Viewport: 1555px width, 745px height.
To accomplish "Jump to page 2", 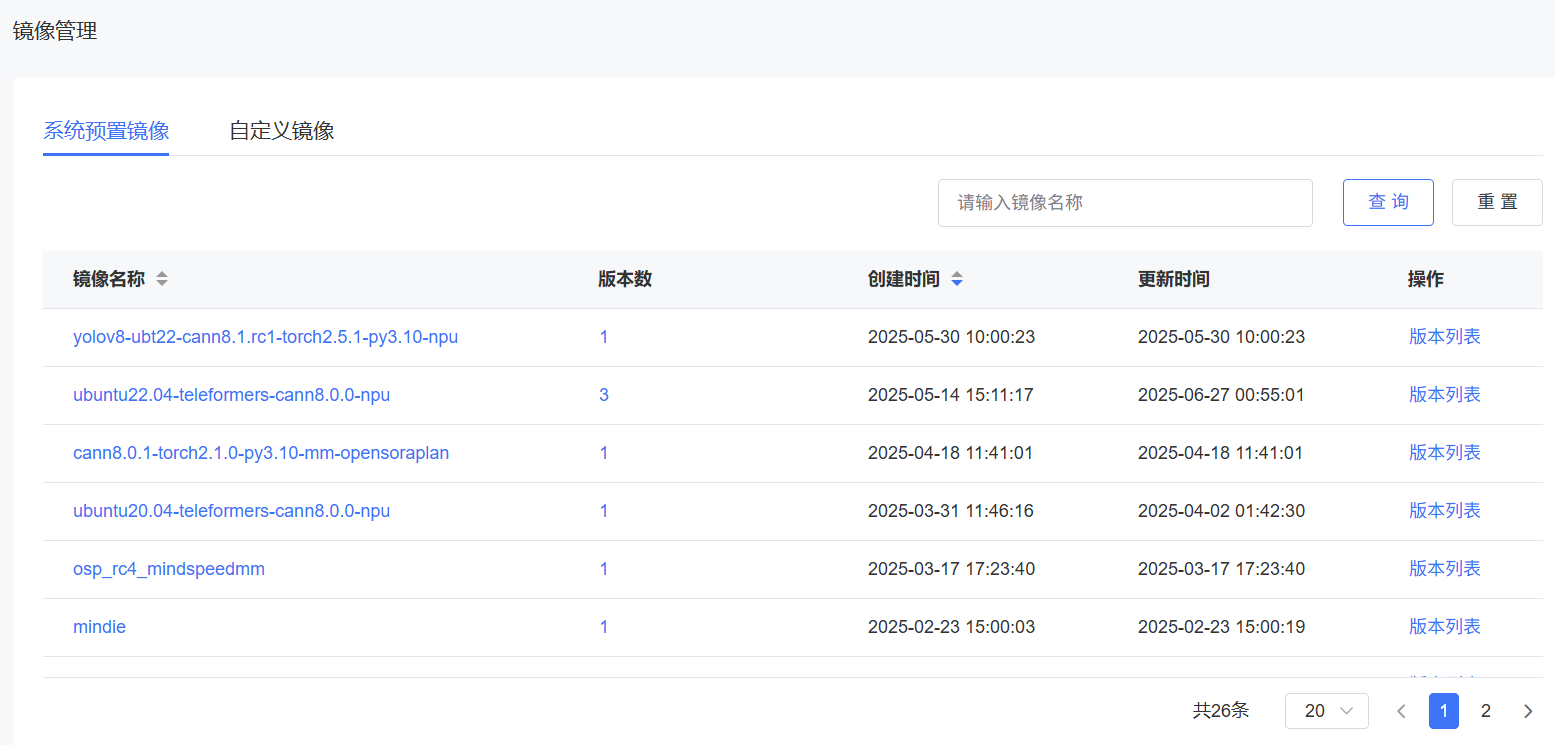I will click(x=1485, y=711).
